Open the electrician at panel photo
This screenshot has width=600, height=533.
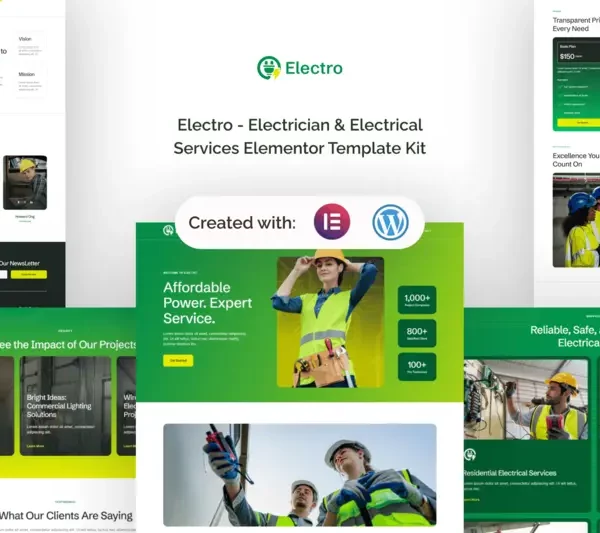[526, 399]
